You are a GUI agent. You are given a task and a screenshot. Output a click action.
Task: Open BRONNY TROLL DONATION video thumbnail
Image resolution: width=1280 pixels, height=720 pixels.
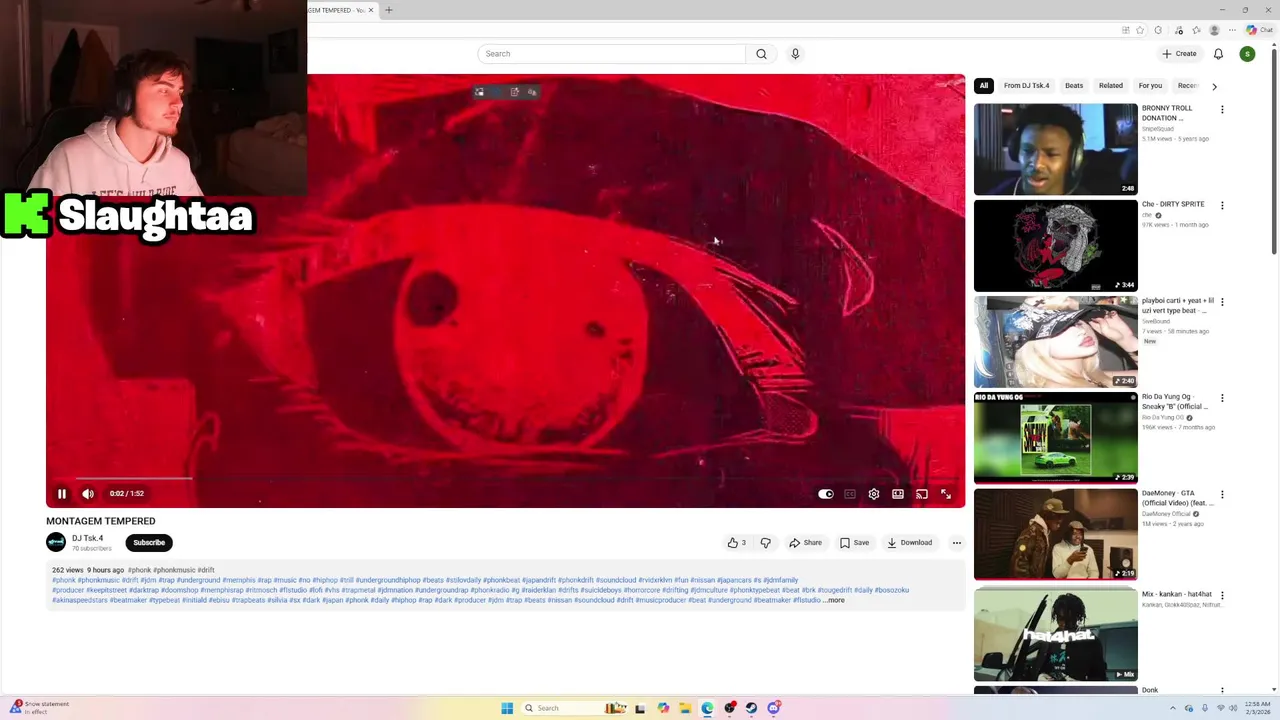1056,149
